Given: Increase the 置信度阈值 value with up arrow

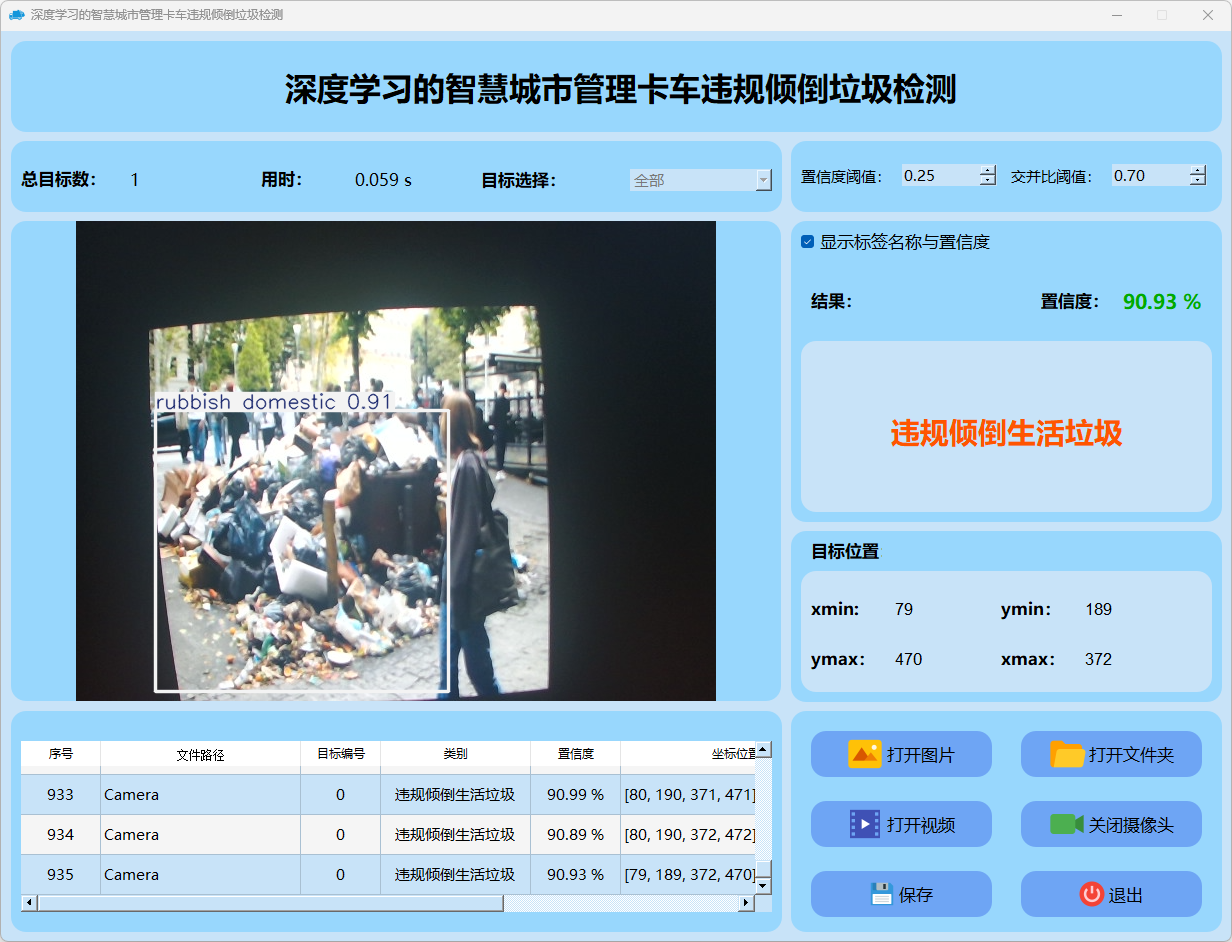Looking at the screenshot, I should [988, 170].
